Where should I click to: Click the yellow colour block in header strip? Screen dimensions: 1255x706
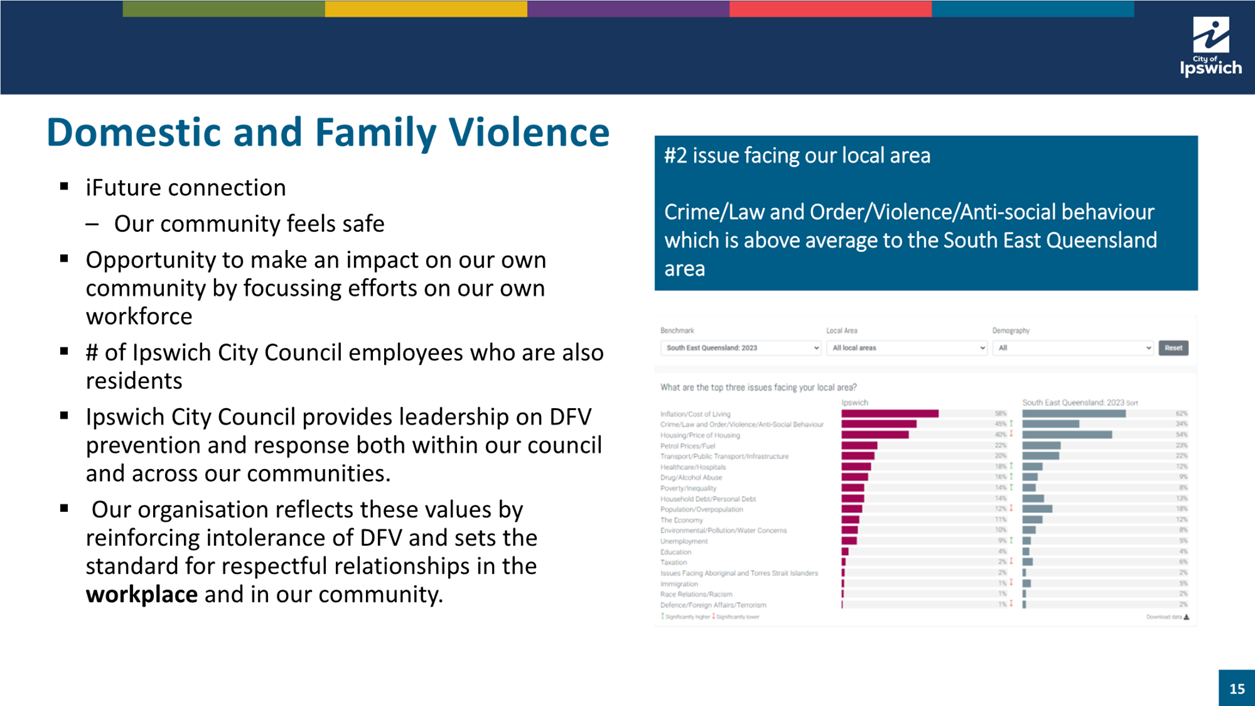click(x=426, y=9)
